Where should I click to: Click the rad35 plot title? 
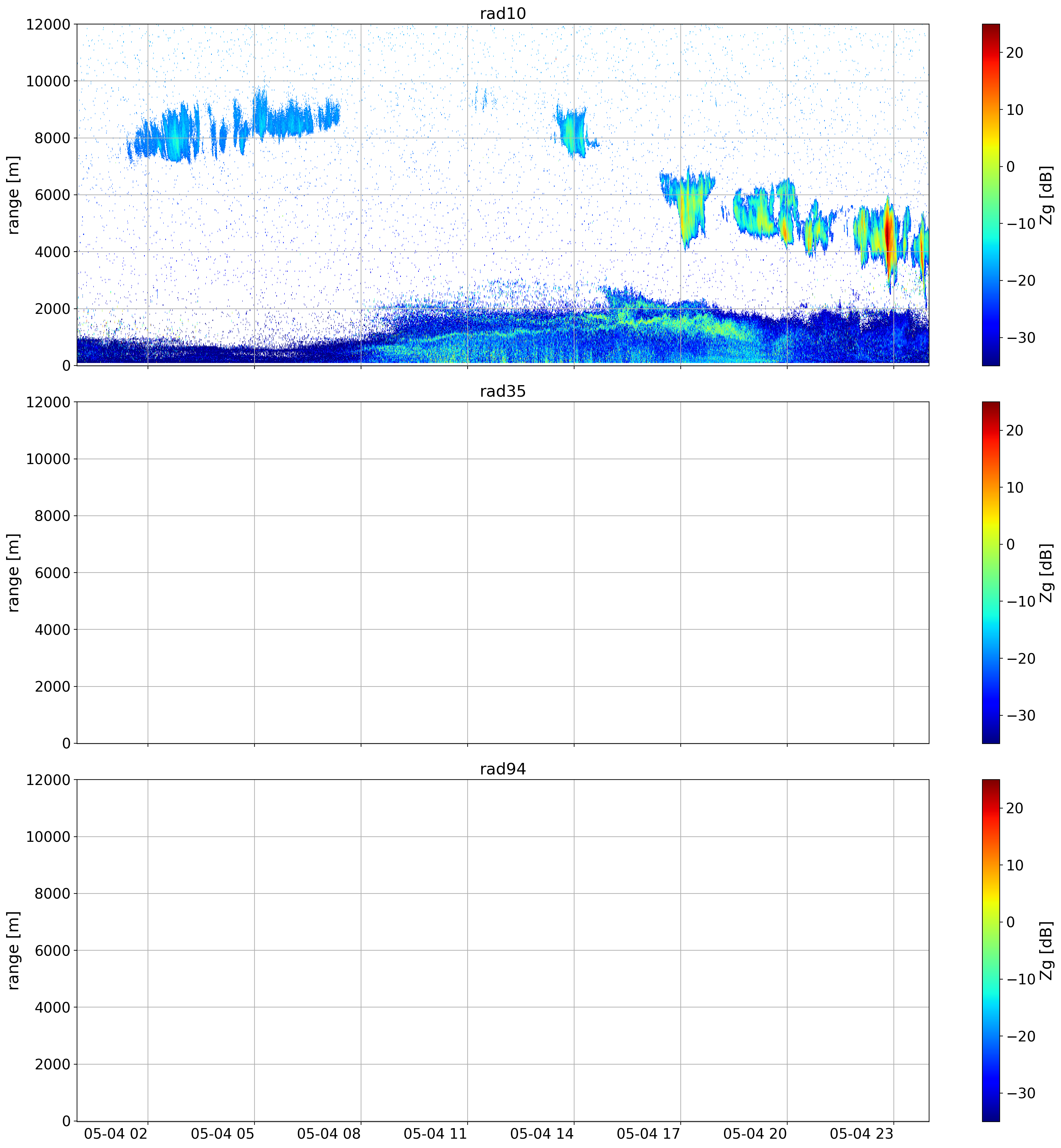[x=502, y=391]
